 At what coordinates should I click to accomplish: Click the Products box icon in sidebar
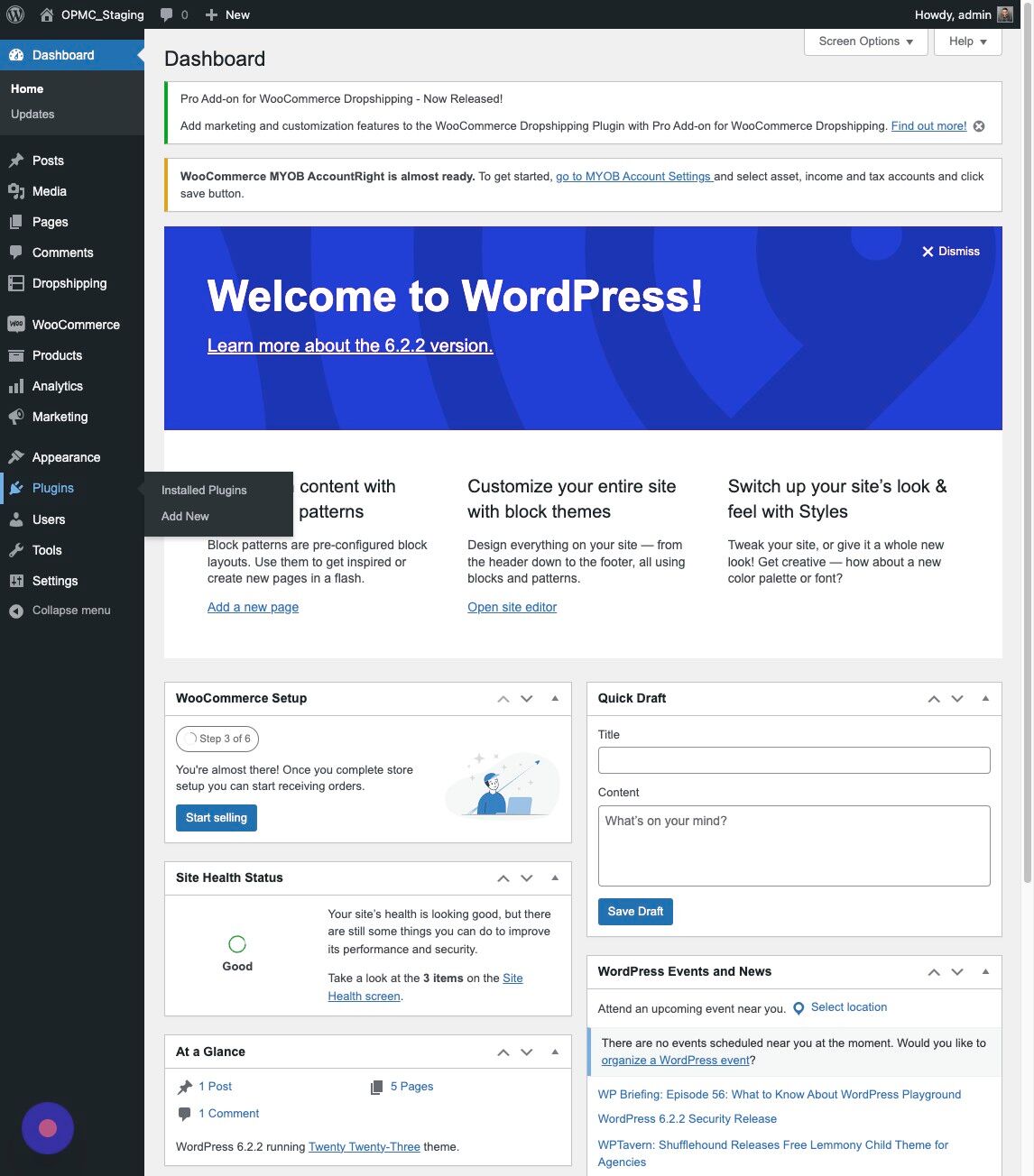pyautogui.click(x=16, y=355)
